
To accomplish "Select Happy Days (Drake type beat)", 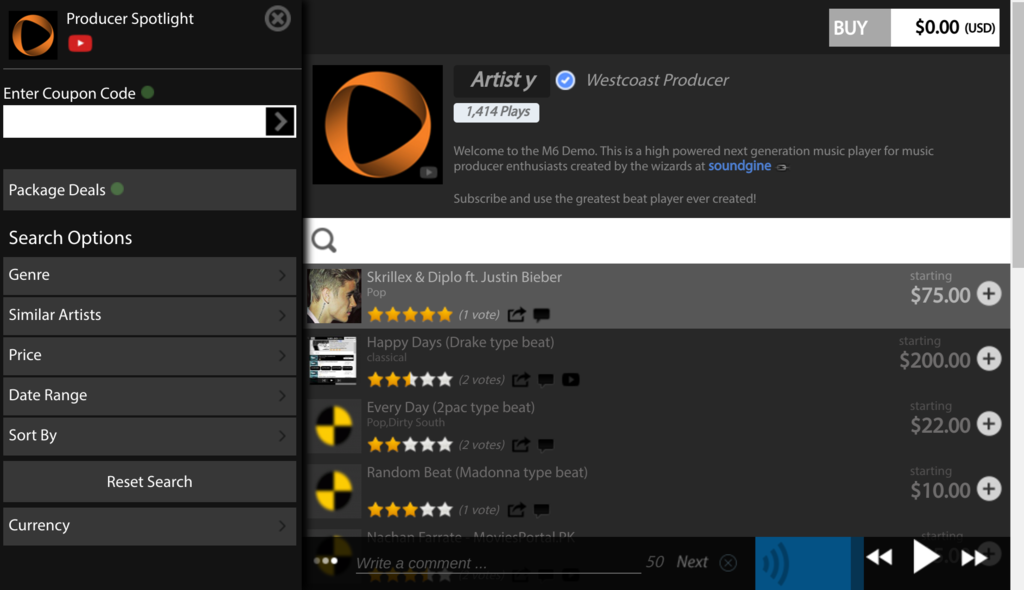I will (460, 342).
